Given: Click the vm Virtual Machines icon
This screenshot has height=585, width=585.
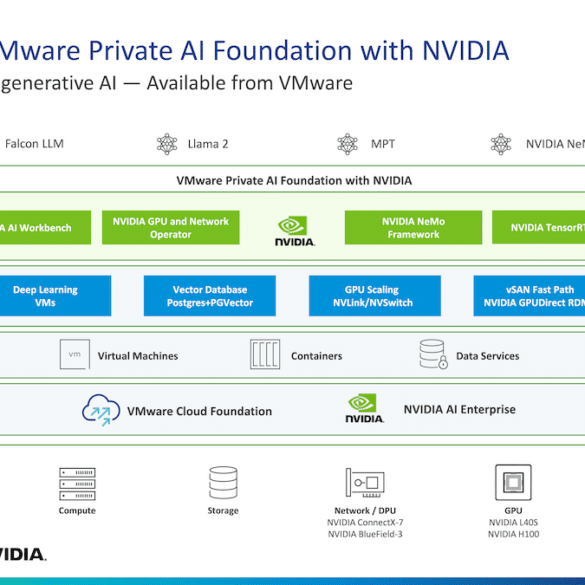Looking at the screenshot, I should [x=75, y=354].
